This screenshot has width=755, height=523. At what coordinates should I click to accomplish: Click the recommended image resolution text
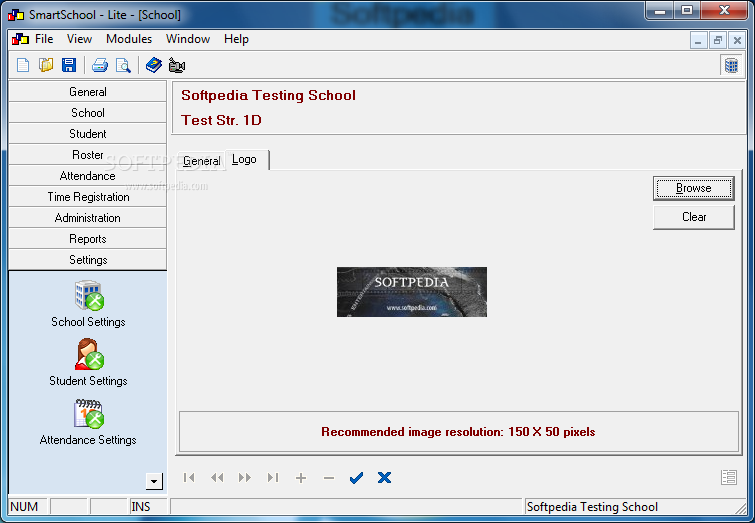pyautogui.click(x=458, y=432)
